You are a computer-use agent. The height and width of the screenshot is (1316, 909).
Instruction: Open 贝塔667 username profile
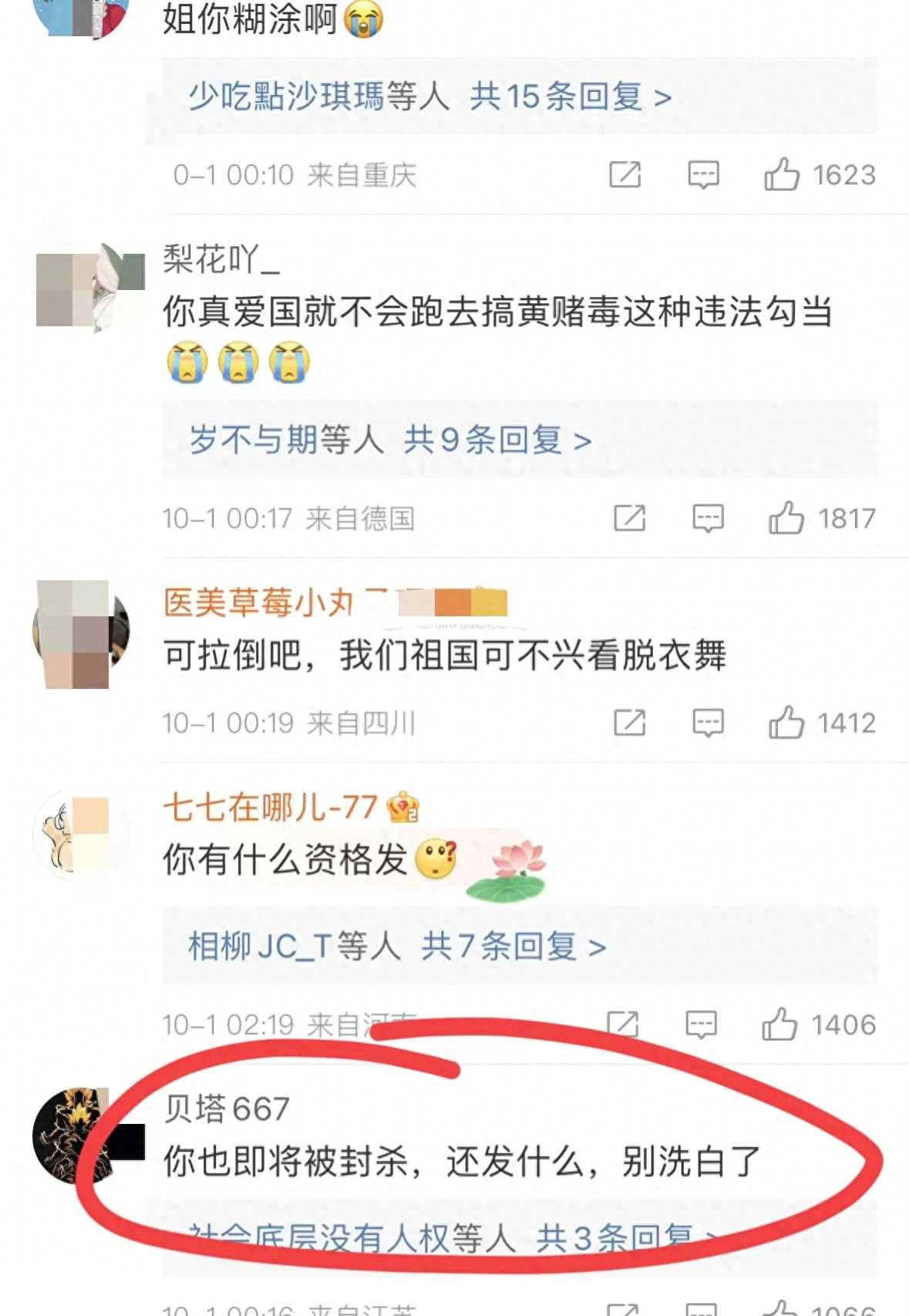tap(226, 1108)
